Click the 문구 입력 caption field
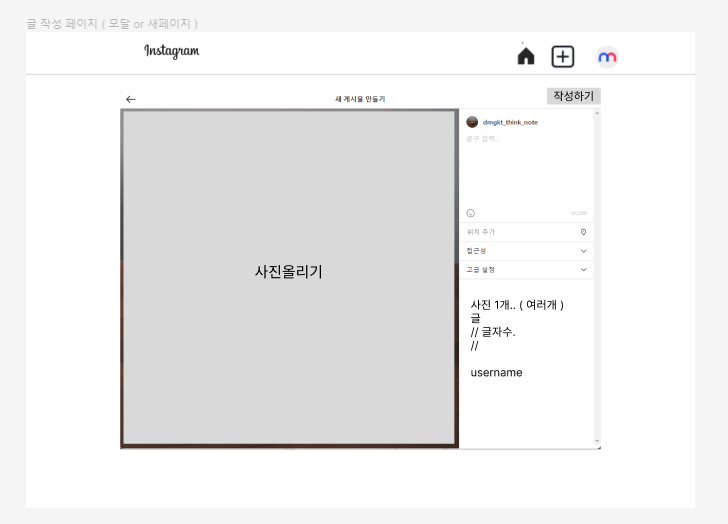728x524 pixels. [526, 169]
